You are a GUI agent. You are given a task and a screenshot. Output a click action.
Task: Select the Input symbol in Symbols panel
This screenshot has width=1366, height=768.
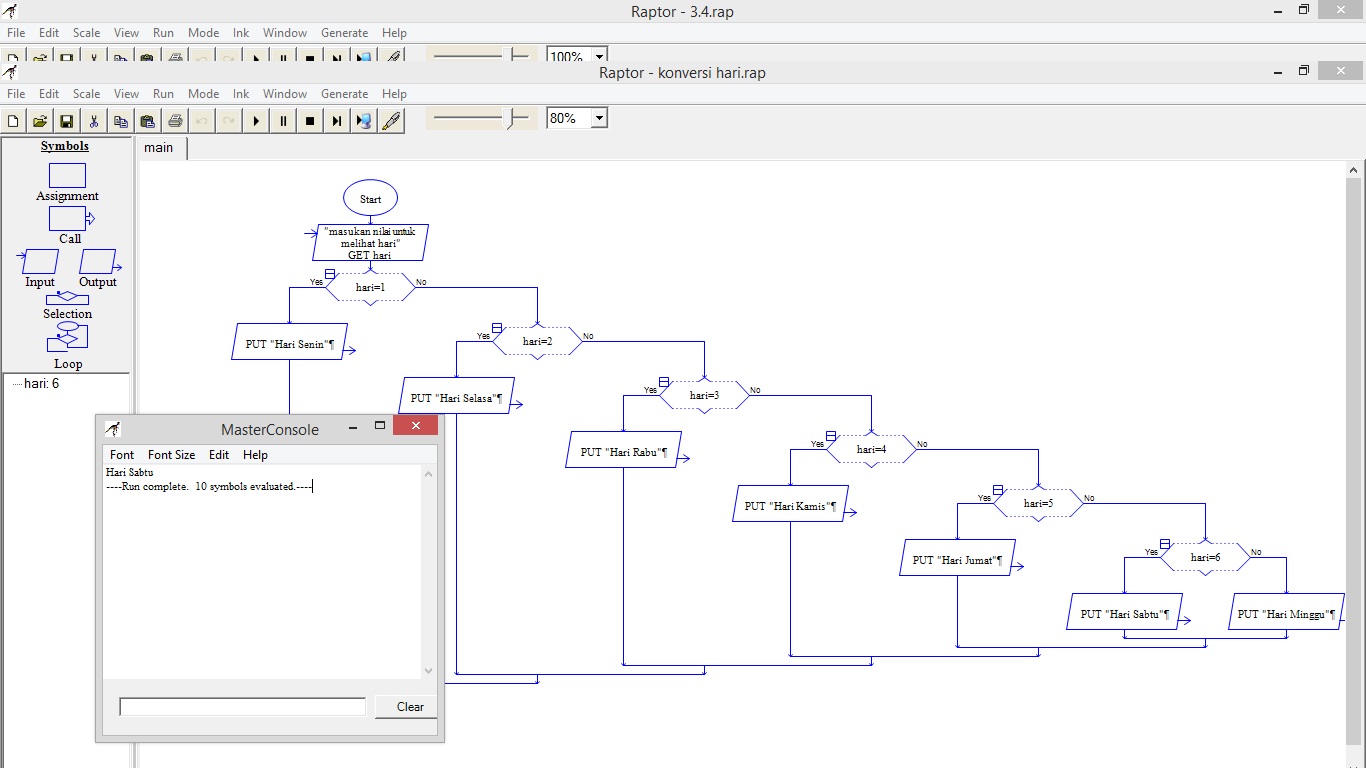[x=40, y=261]
